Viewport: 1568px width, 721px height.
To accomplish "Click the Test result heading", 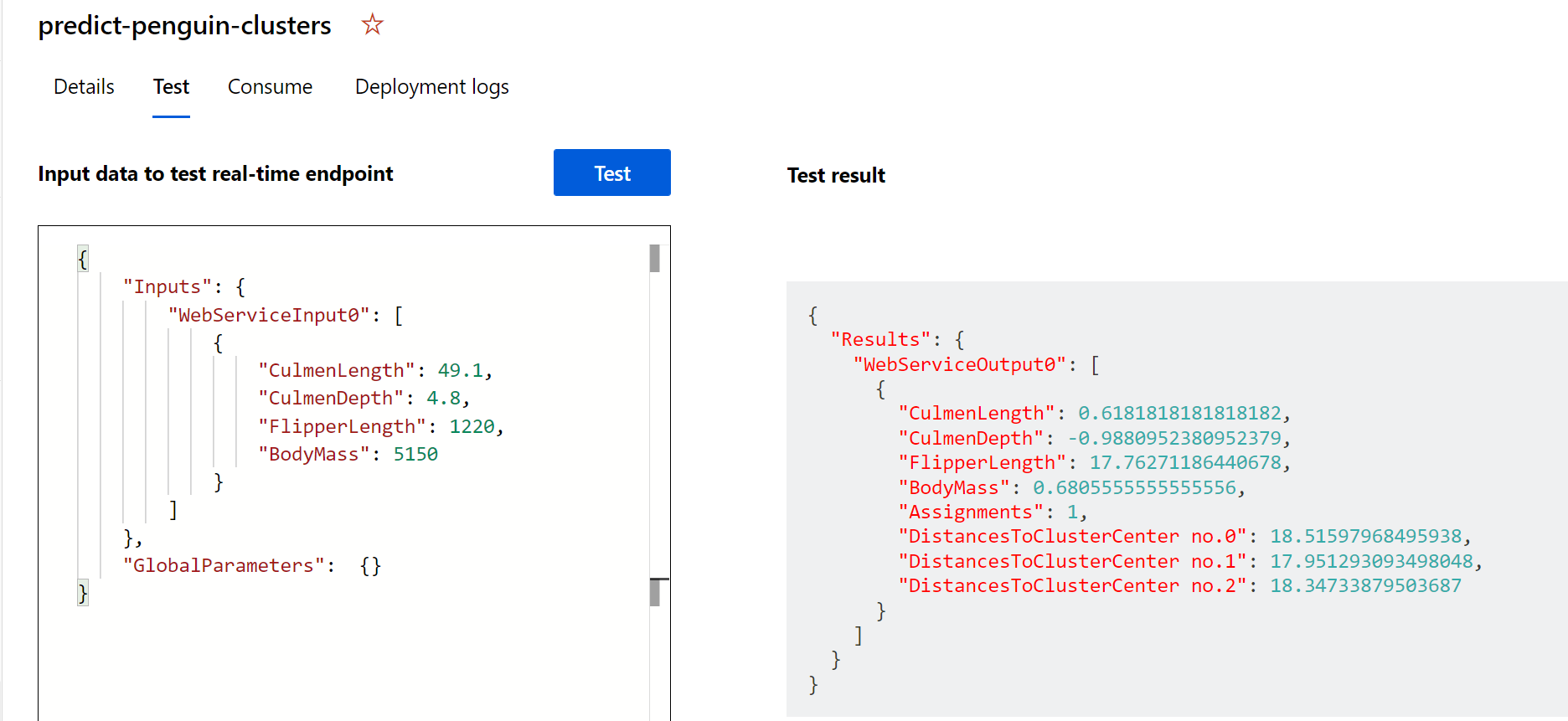I will coord(836,175).
